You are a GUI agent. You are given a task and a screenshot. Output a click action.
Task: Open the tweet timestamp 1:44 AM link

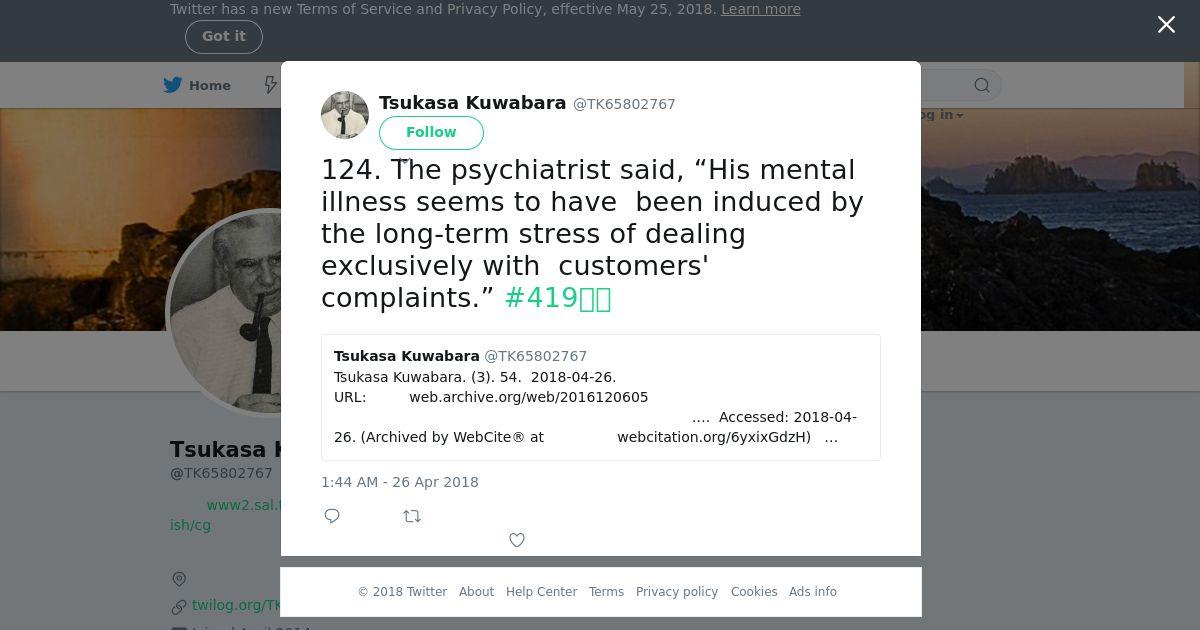coord(400,482)
